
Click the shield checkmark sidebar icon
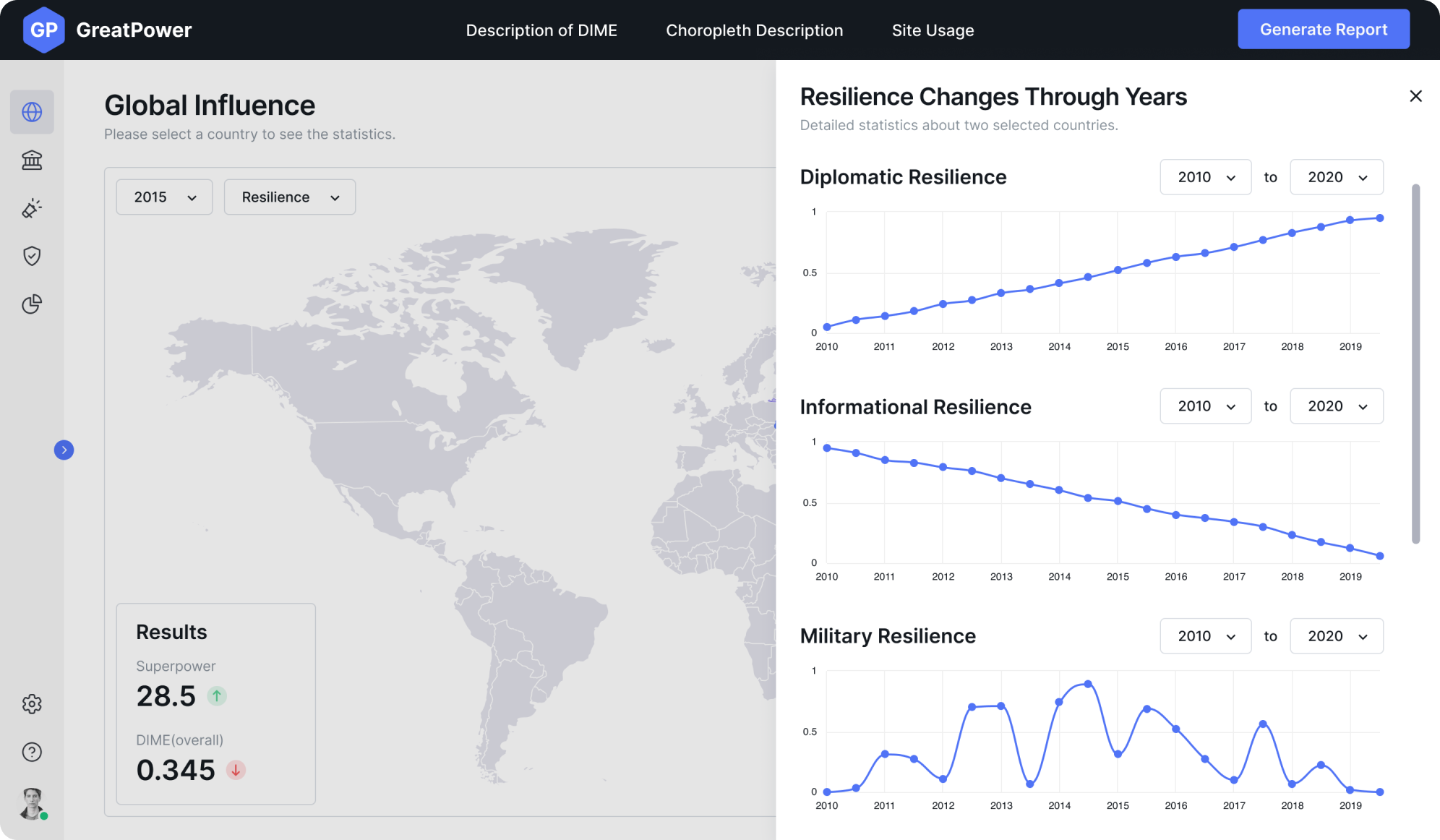32,256
